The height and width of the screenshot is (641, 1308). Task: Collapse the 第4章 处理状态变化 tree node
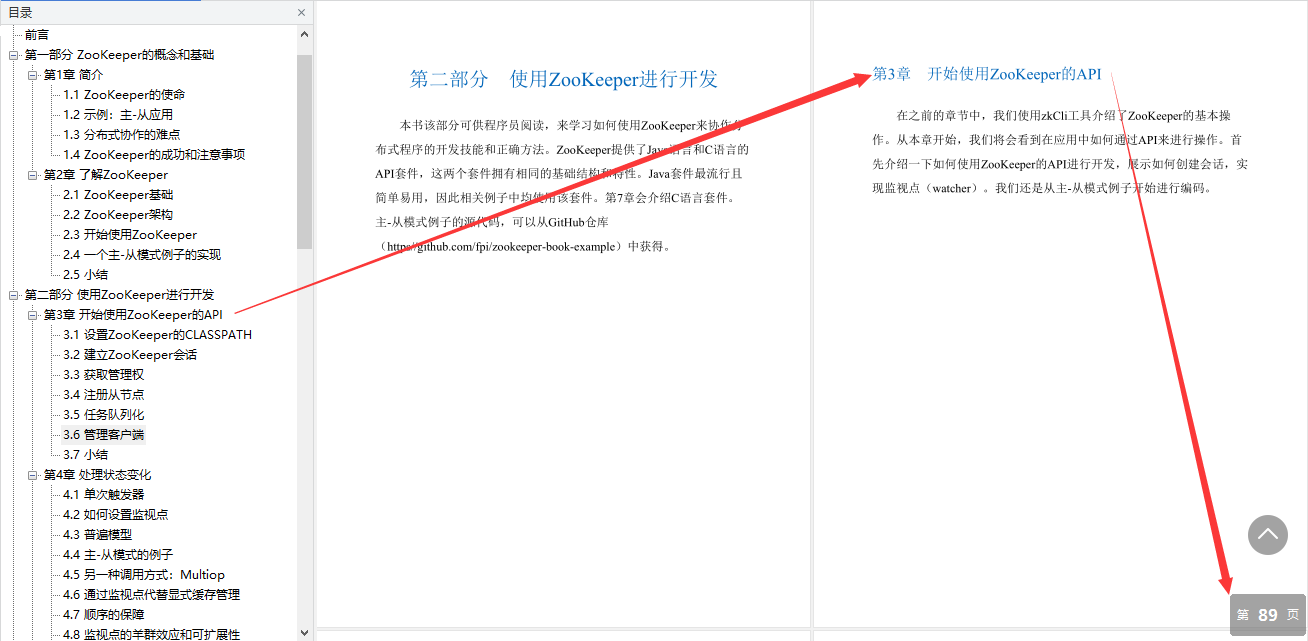click(x=33, y=475)
